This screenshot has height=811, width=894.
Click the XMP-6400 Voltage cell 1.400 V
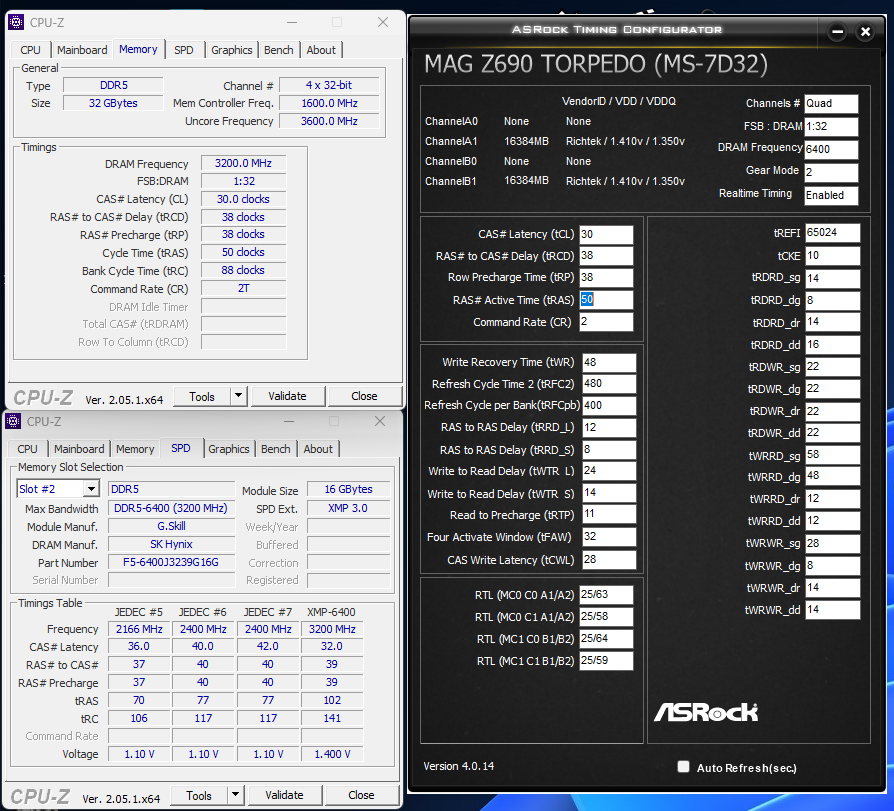[332, 754]
